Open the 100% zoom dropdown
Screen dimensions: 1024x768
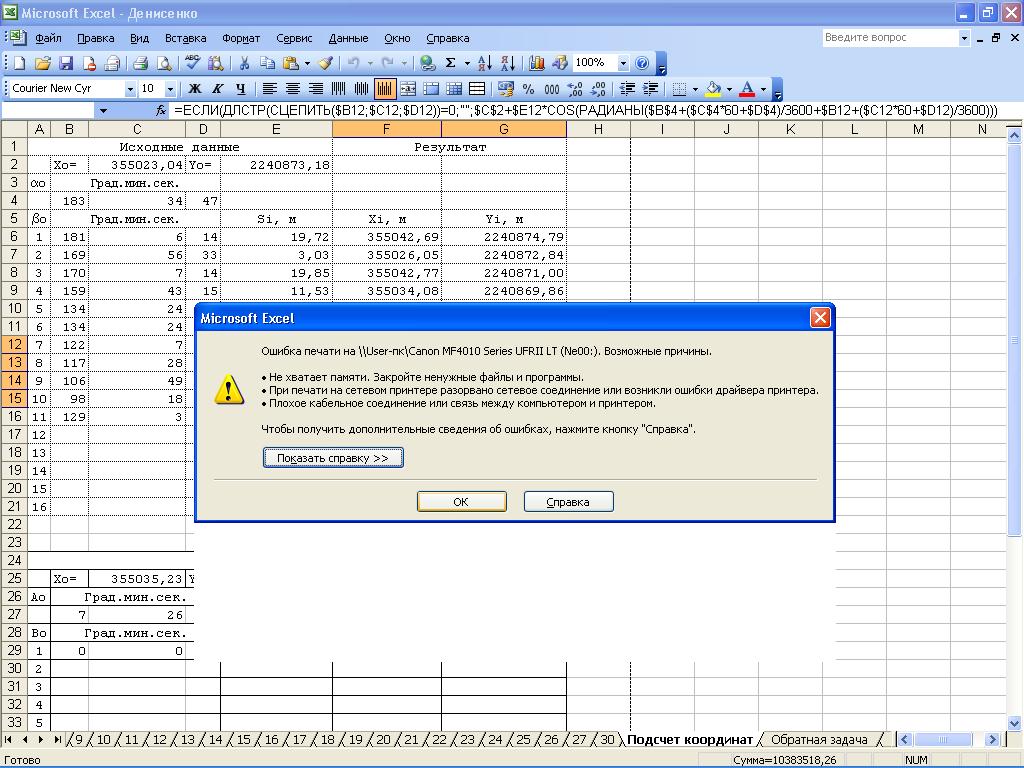click(623, 63)
